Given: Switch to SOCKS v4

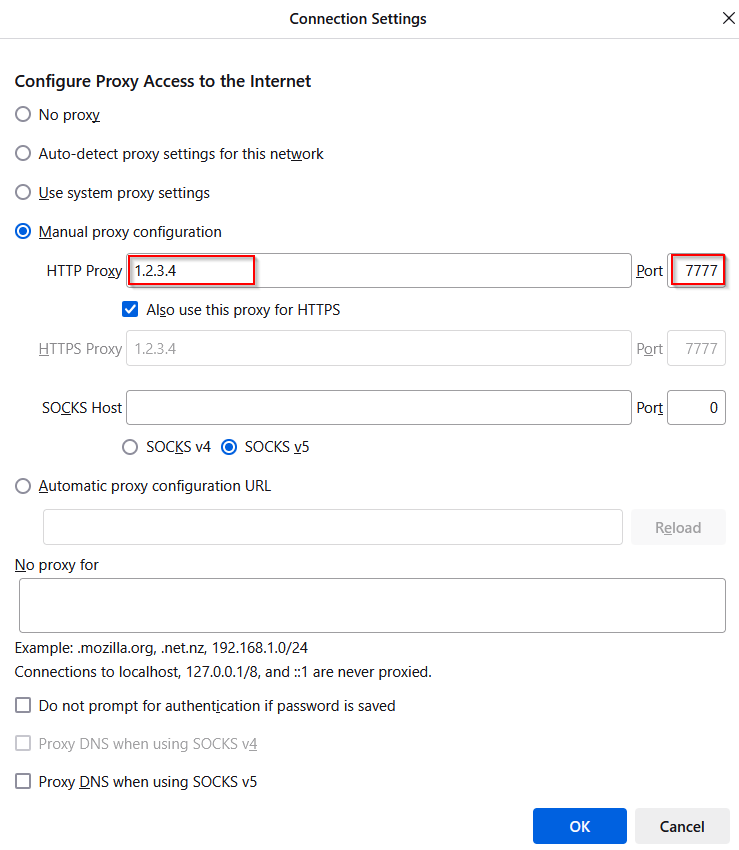Looking at the screenshot, I should pyautogui.click(x=130, y=447).
